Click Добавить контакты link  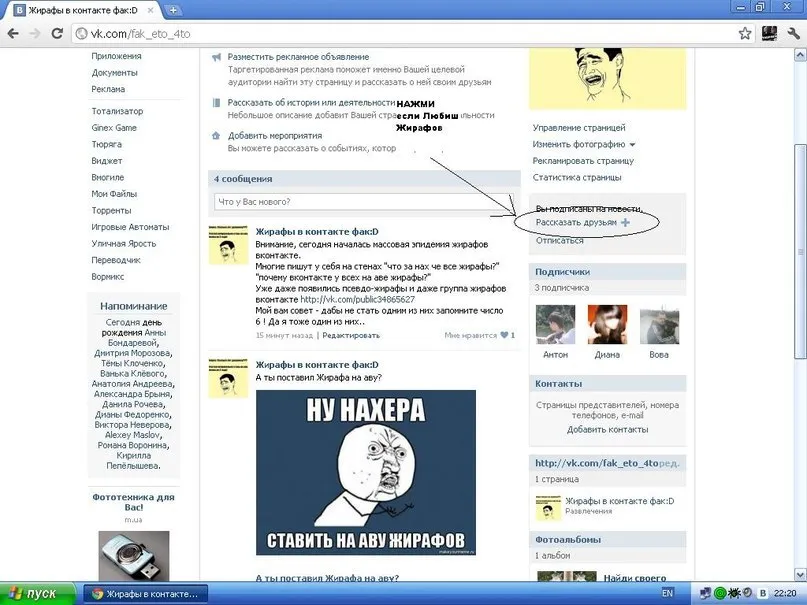pyautogui.click(x=607, y=430)
